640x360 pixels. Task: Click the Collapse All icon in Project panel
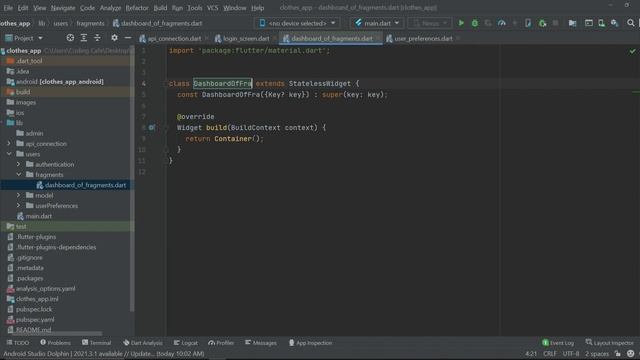(97, 38)
